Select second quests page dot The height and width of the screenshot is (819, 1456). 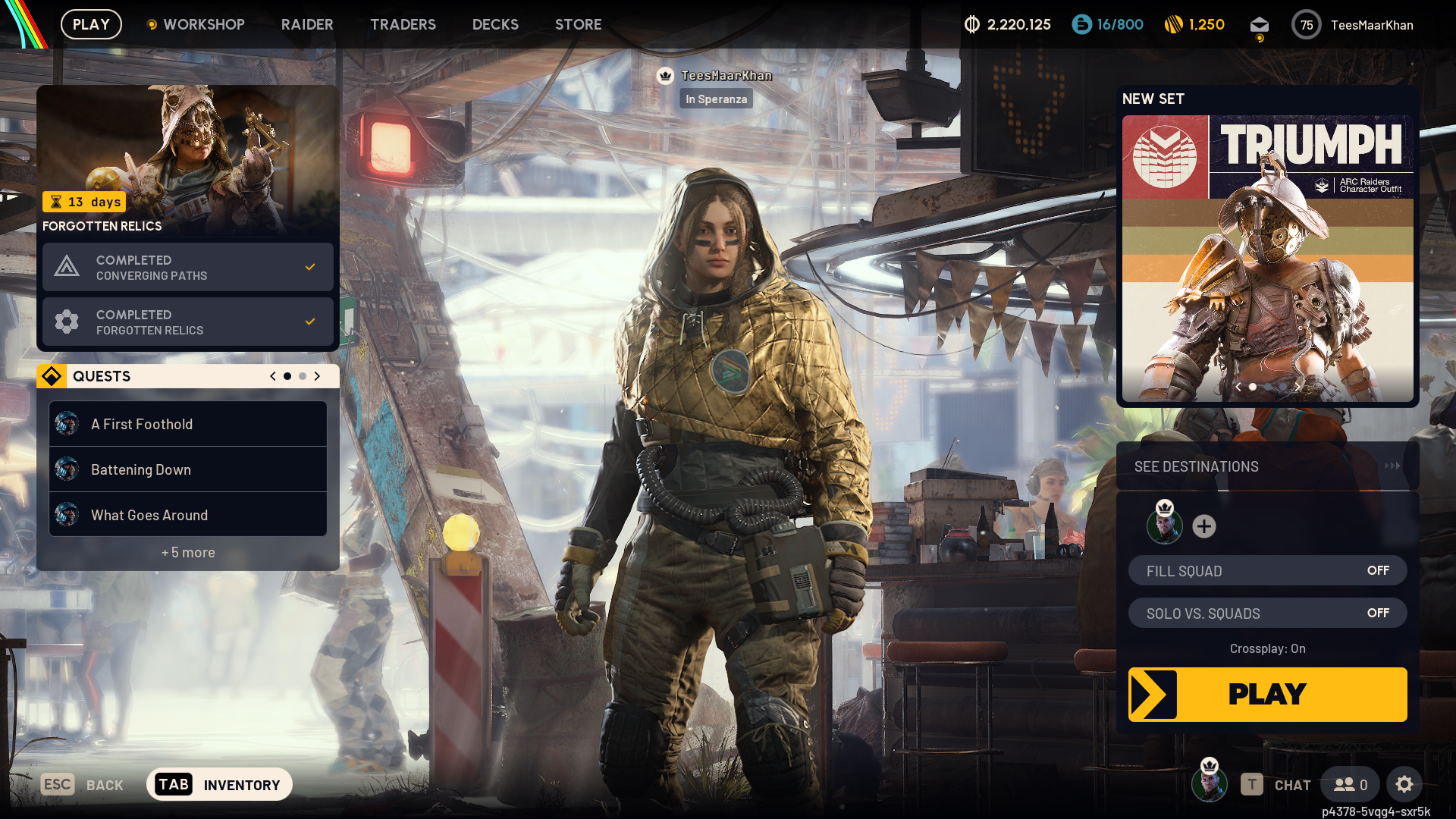tap(303, 376)
